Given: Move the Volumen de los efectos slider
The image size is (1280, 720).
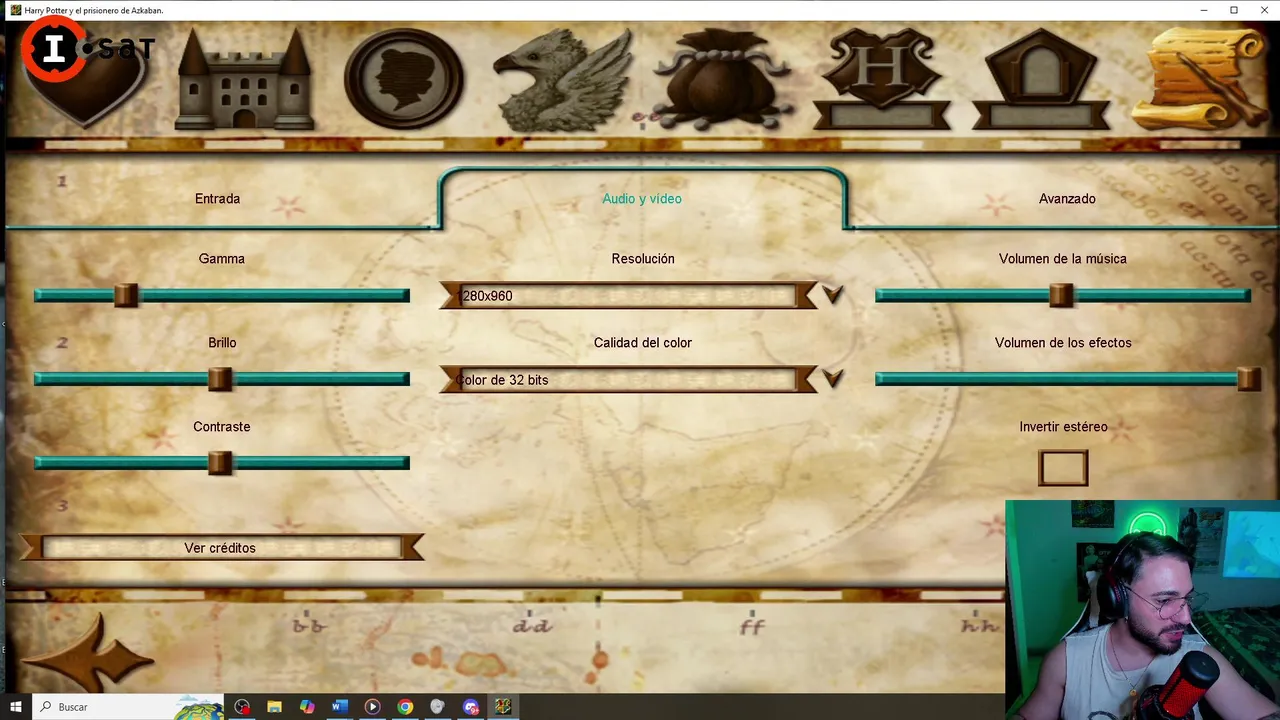Looking at the screenshot, I should [1249, 379].
